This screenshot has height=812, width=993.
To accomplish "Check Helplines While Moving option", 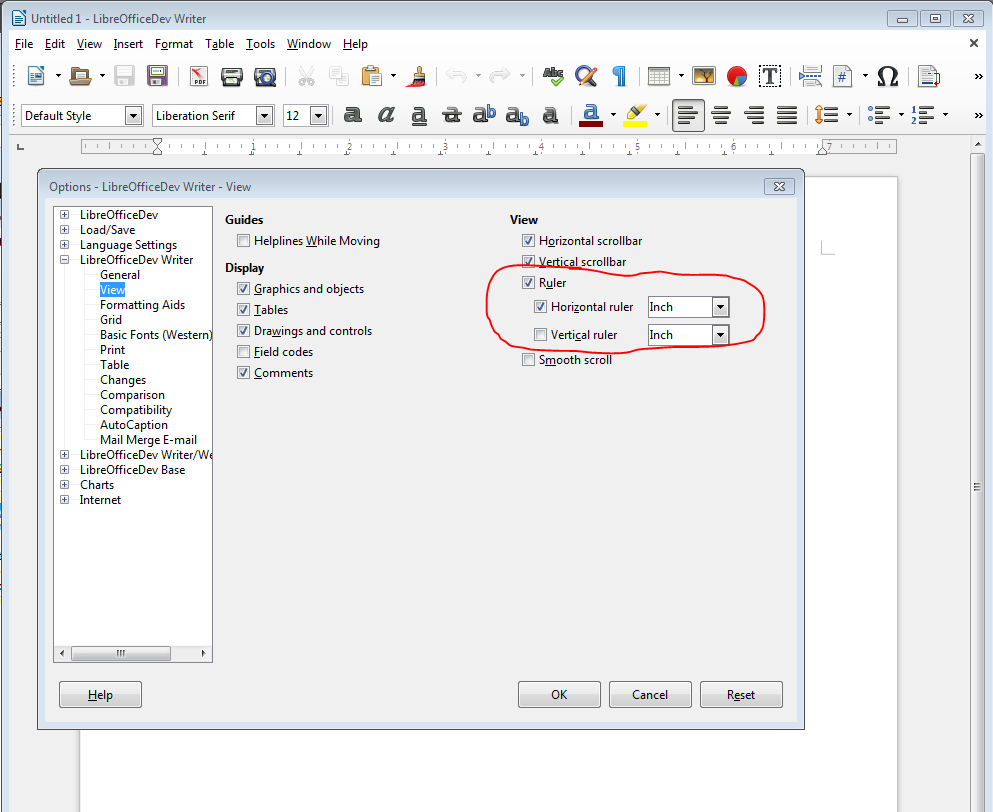I will coord(244,241).
